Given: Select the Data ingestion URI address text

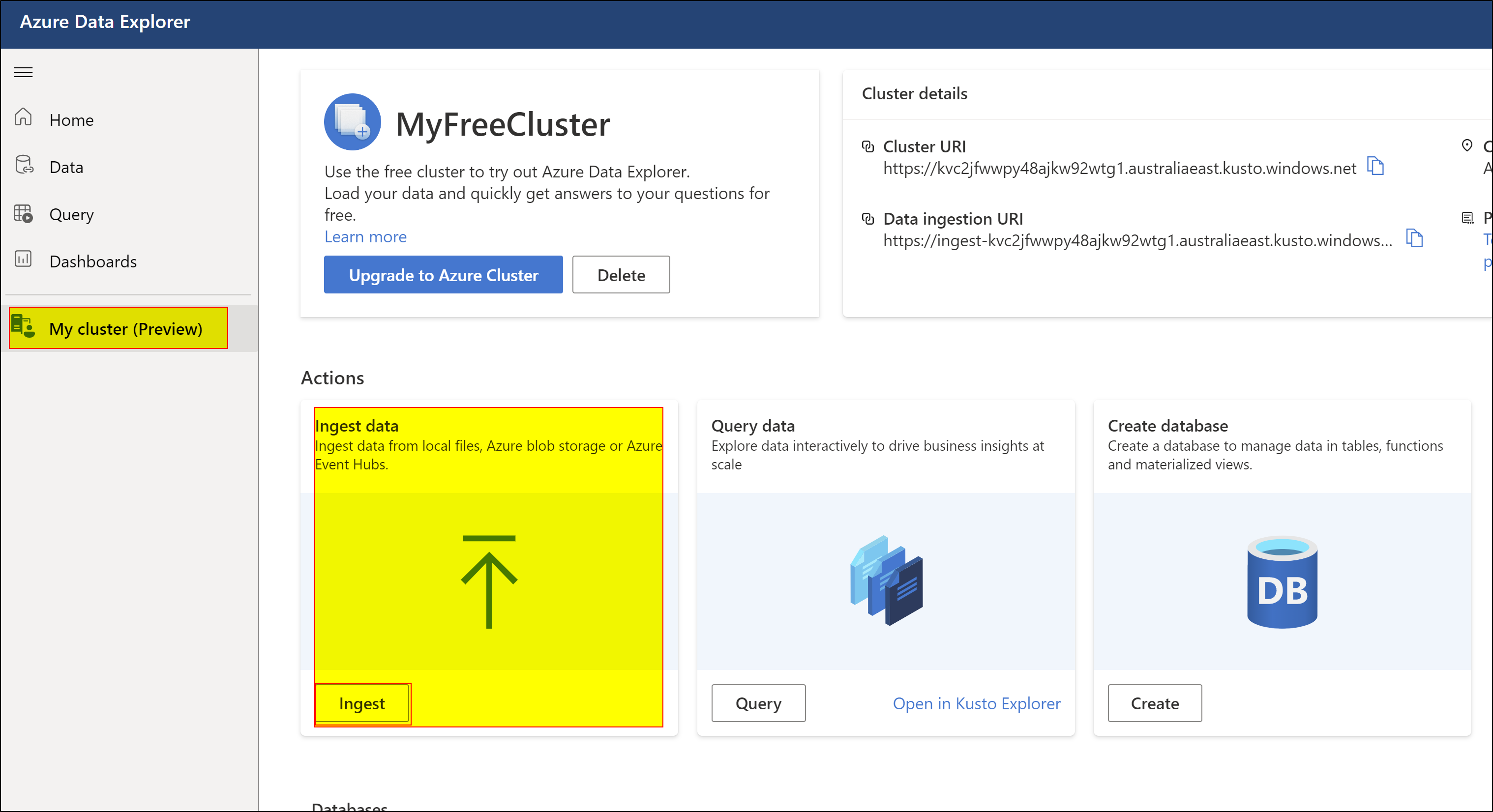Looking at the screenshot, I should 1137,240.
